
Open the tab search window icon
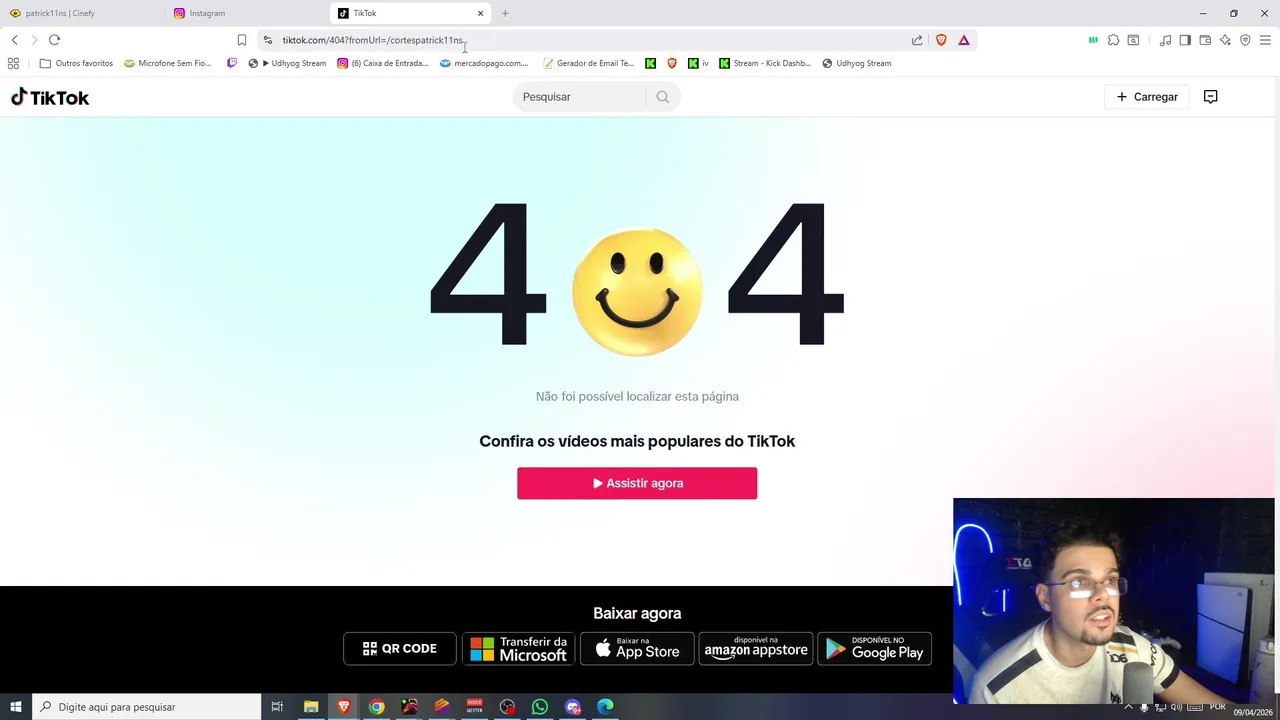point(1133,40)
